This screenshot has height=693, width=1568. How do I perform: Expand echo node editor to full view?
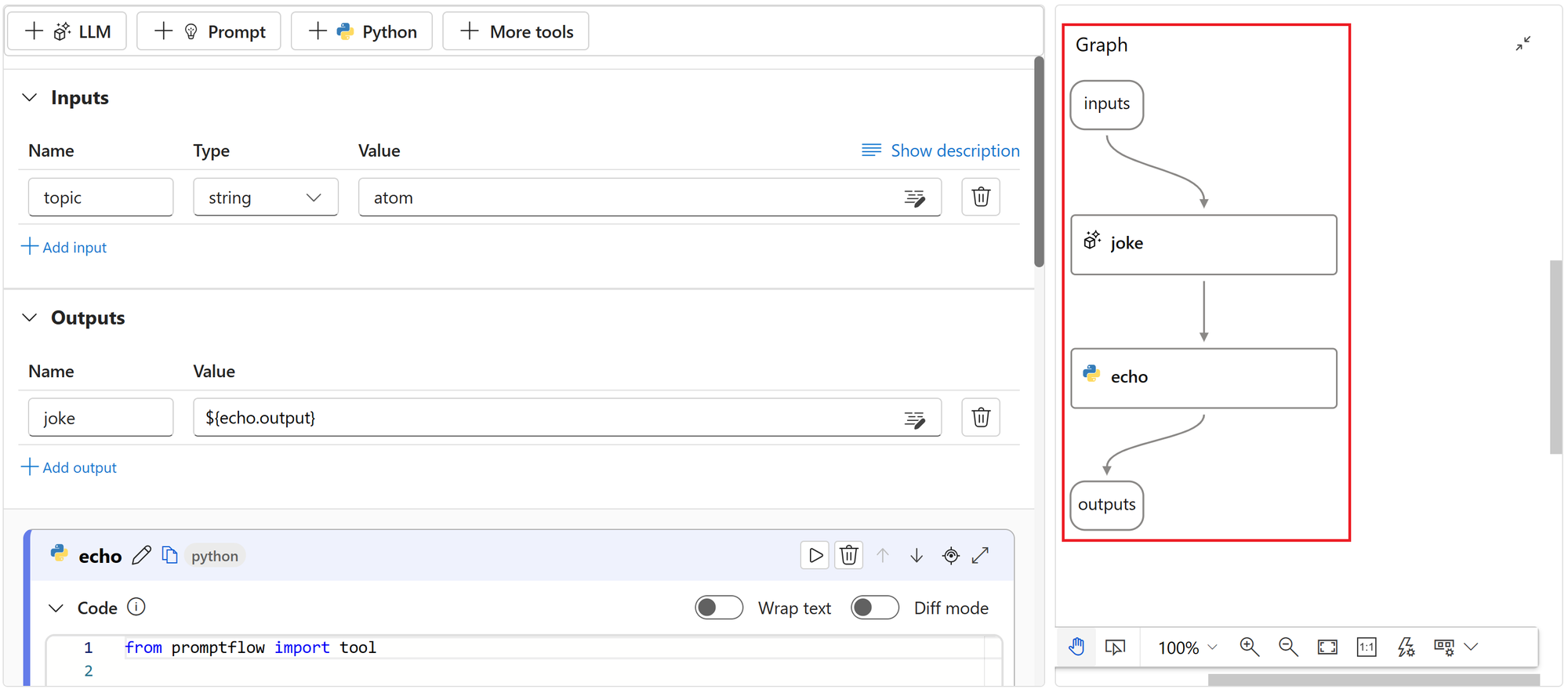981,556
